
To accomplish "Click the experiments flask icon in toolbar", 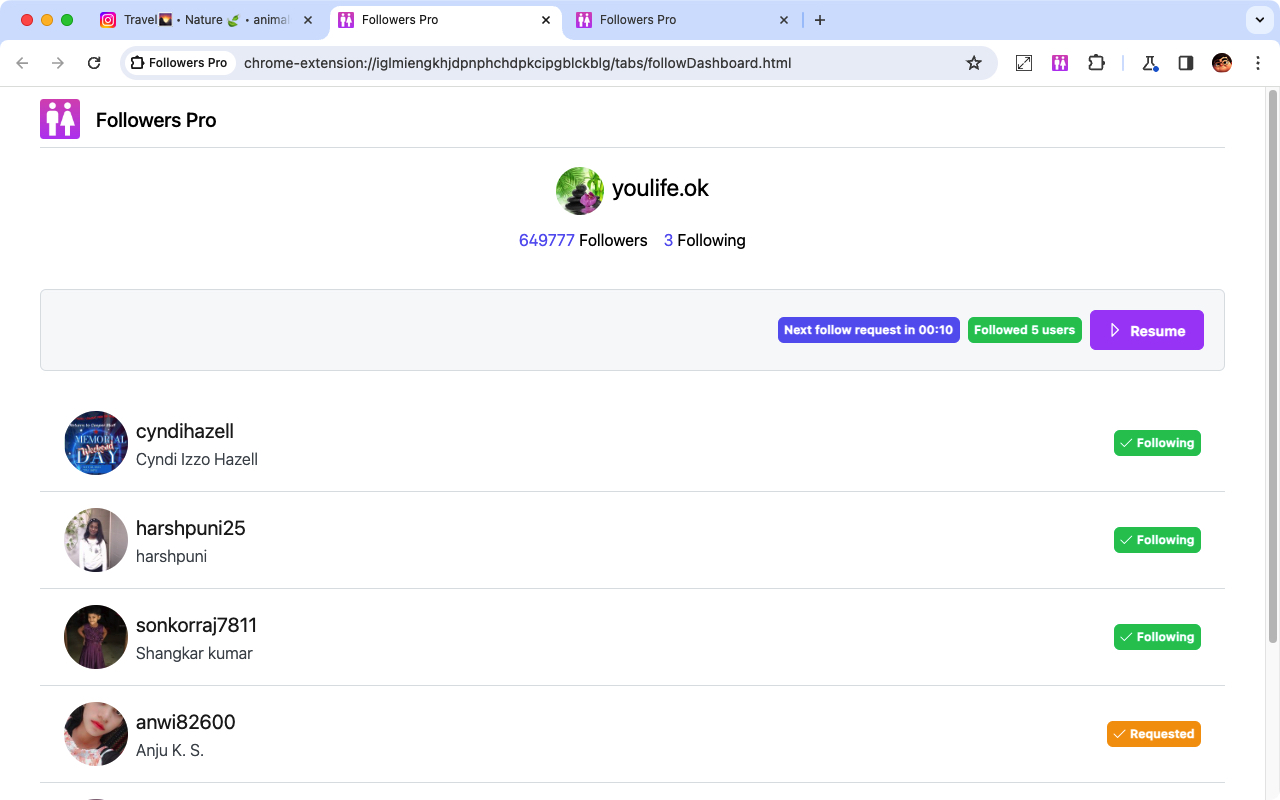I will pos(1148,62).
